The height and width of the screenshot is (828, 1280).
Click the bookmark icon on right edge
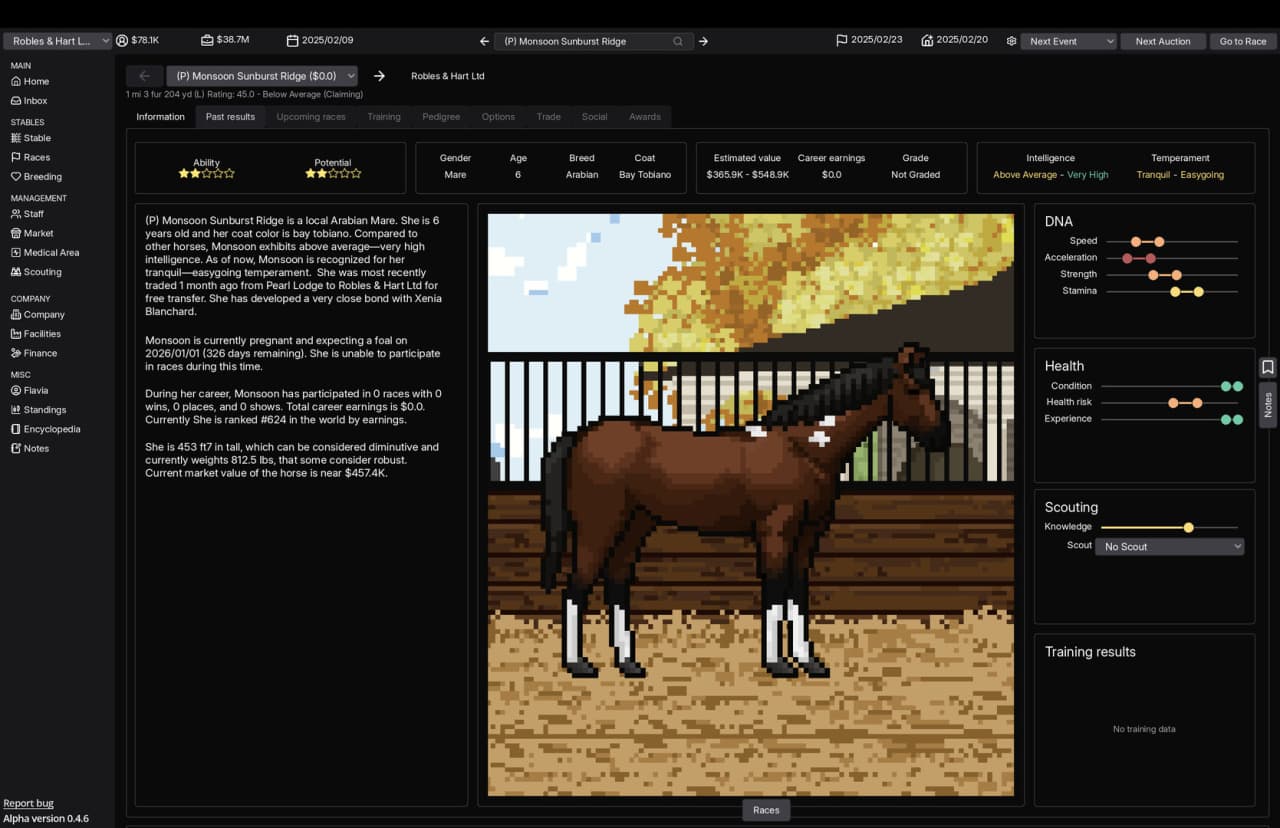(x=1267, y=367)
